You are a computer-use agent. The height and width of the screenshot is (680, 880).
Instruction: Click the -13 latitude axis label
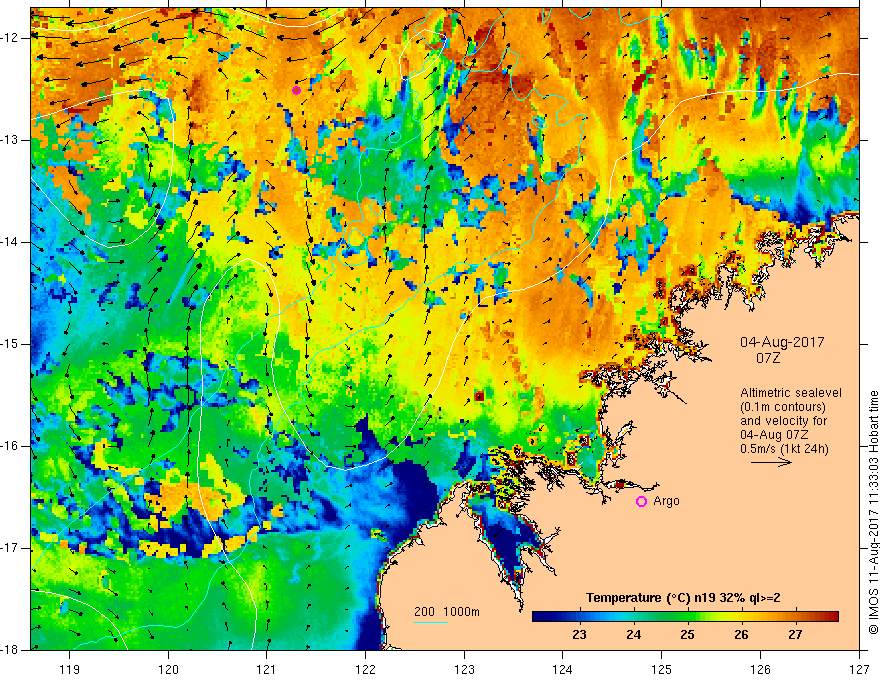(10, 140)
